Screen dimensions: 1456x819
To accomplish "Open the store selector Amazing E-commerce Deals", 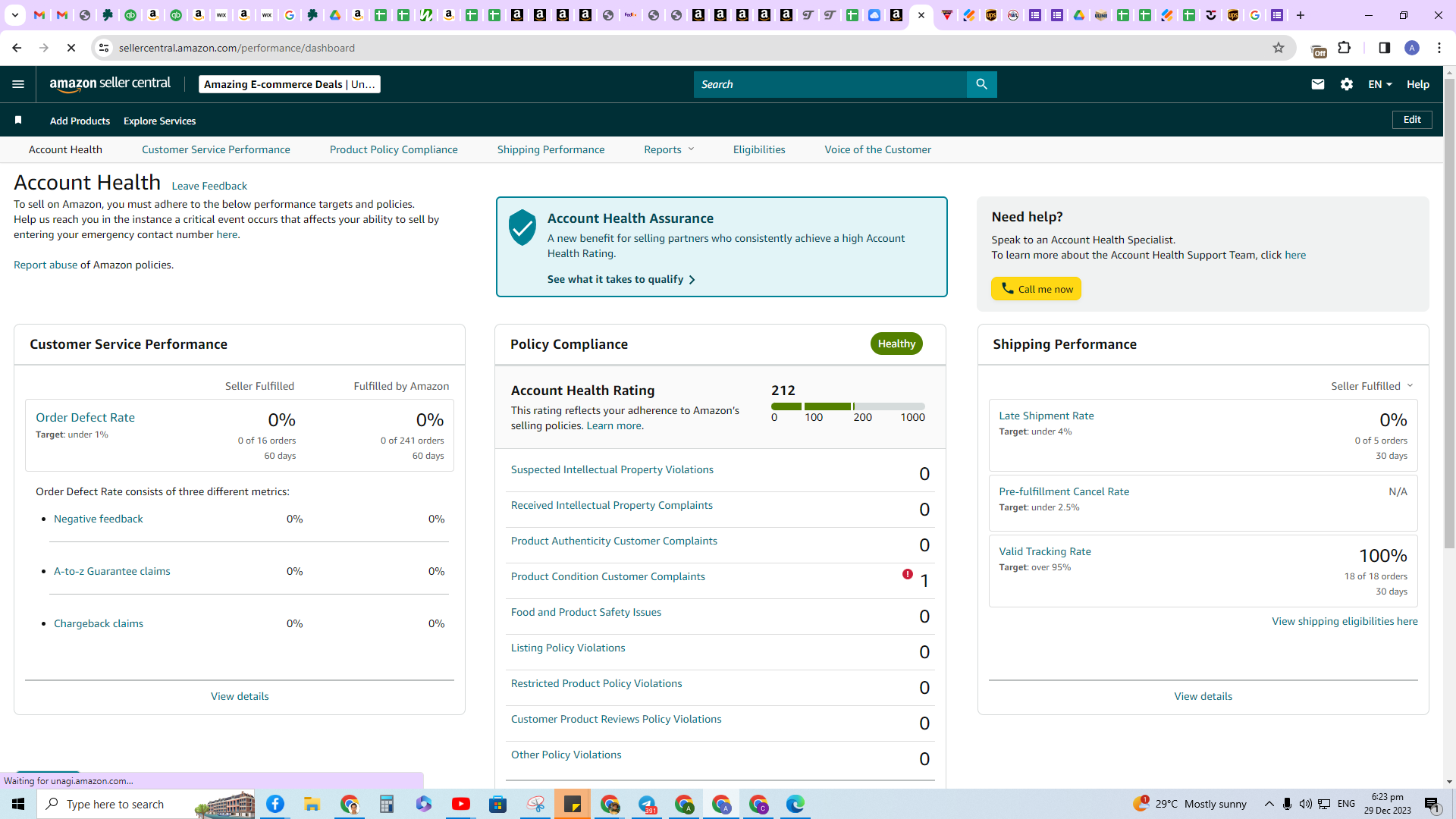I will (x=290, y=84).
